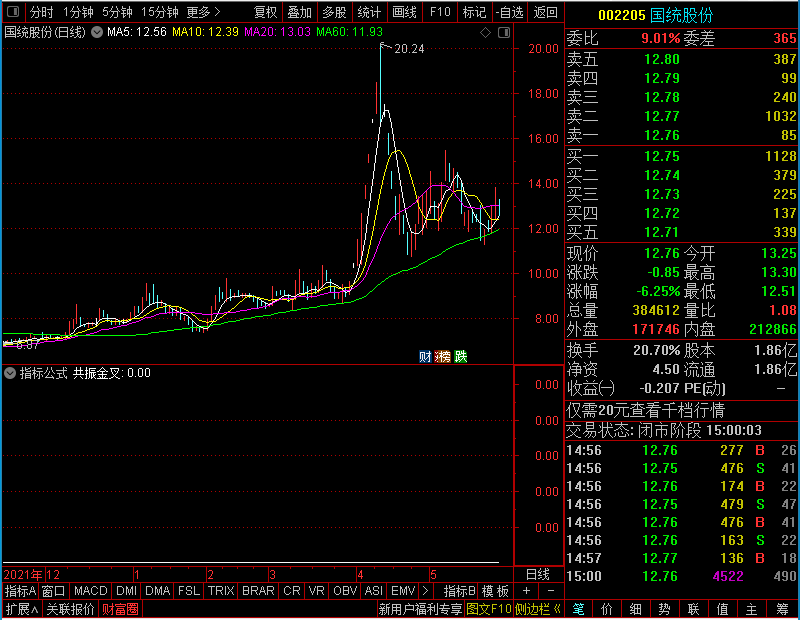This screenshot has height=620, width=800.
Task: Select the 笔 tick detail tab at bottom right
Action: pyautogui.click(x=578, y=609)
